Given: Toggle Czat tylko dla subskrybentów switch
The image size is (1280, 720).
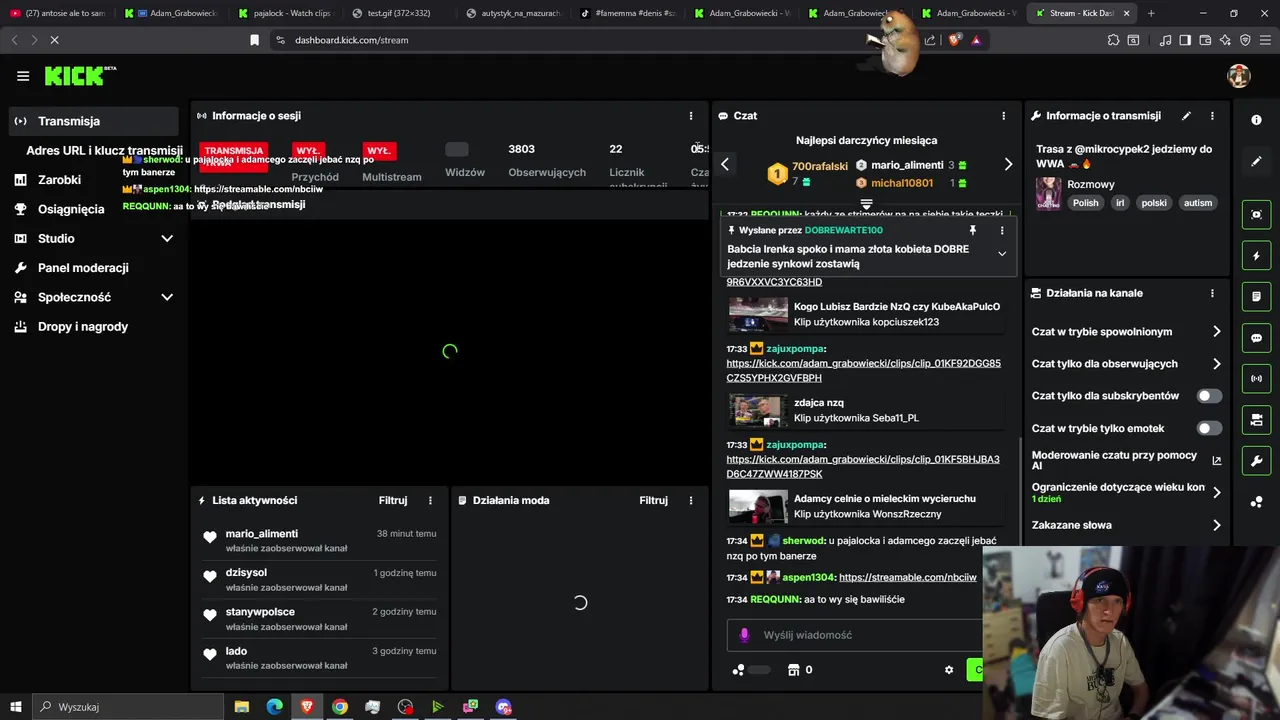Looking at the screenshot, I should click(1209, 396).
